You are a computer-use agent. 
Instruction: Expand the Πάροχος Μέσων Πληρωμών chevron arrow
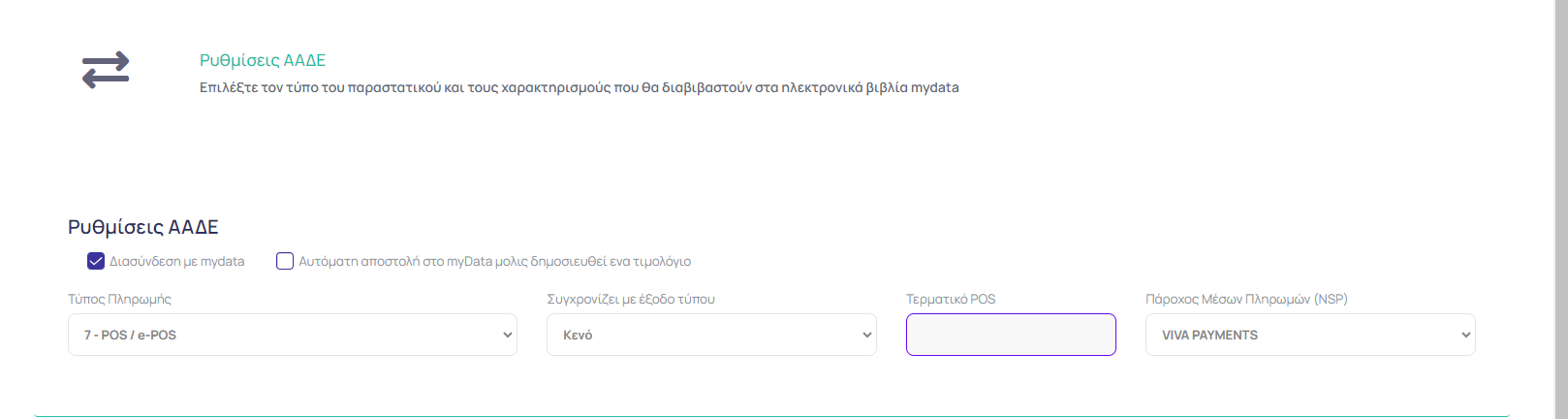click(x=1465, y=335)
